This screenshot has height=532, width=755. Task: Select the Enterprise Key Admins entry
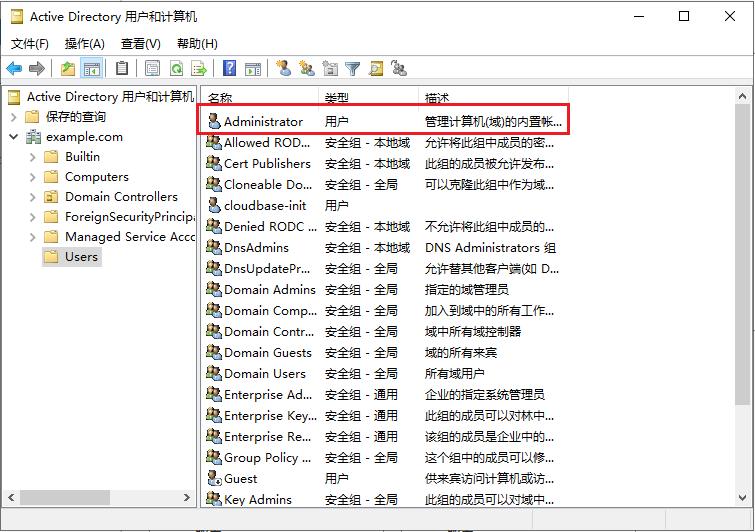385,415
